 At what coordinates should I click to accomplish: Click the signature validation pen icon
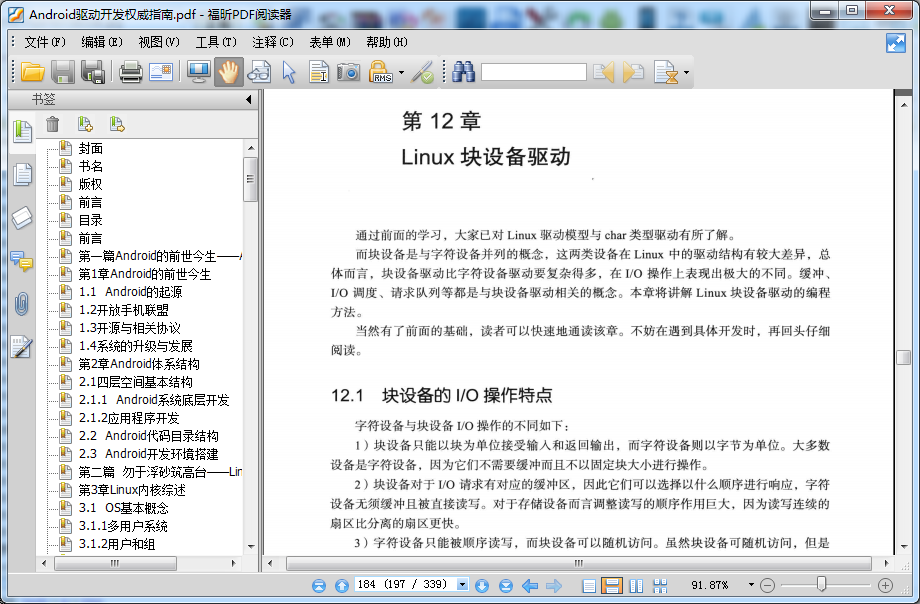(422, 72)
